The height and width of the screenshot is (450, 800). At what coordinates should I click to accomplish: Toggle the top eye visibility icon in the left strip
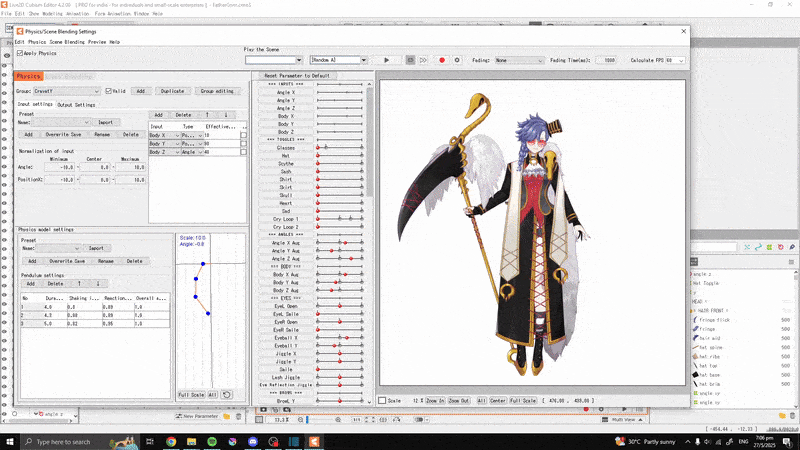click(x=7, y=56)
